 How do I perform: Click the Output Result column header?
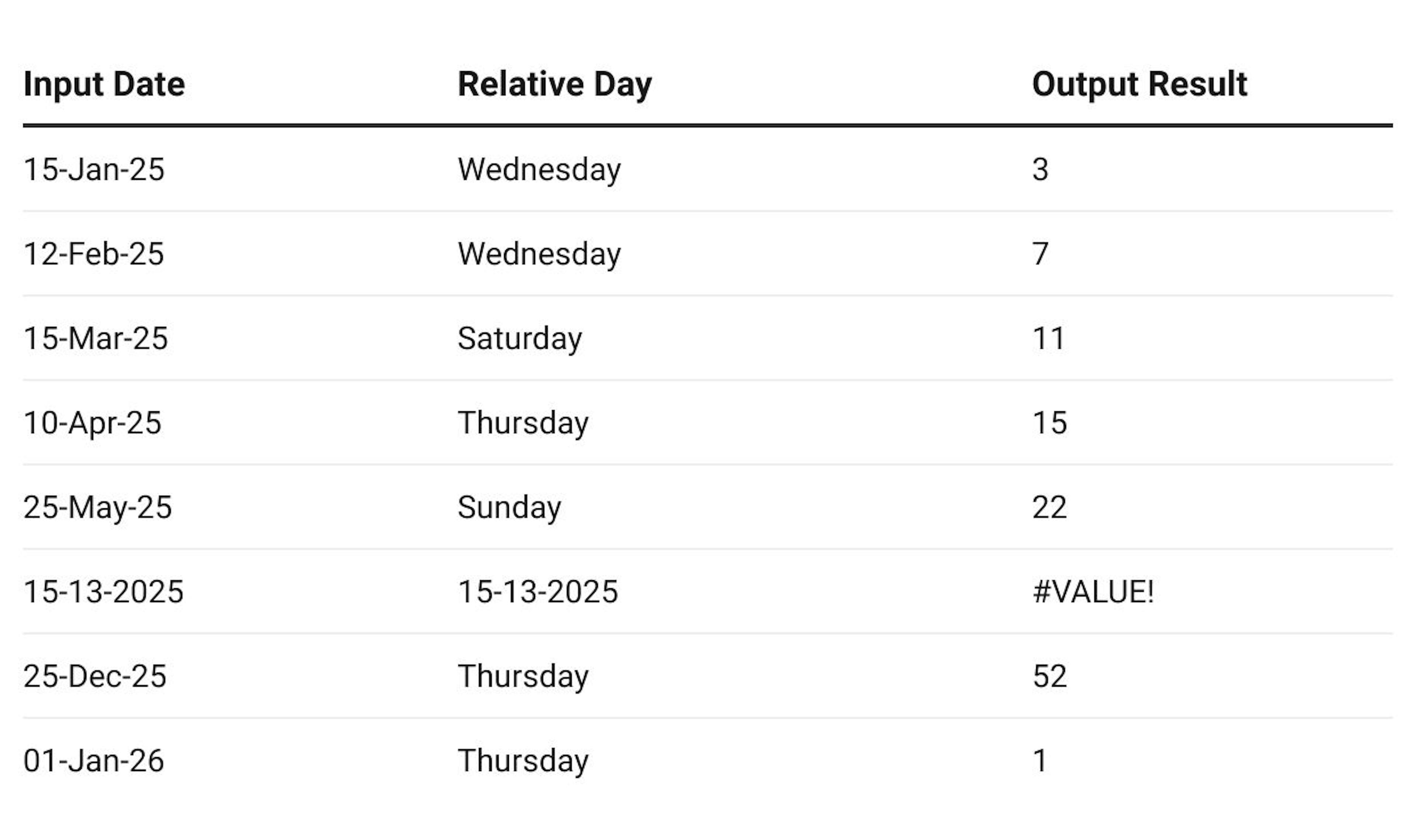point(1139,84)
